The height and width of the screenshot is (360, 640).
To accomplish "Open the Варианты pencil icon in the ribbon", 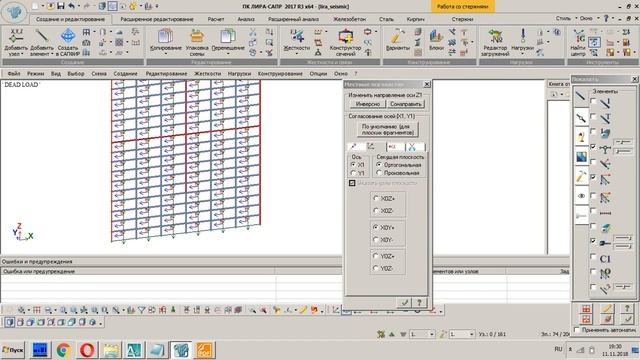I will [397, 36].
